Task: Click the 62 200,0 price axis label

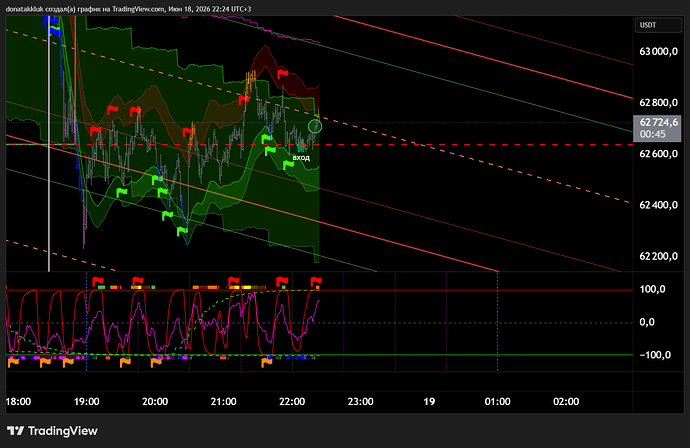Action: coord(658,256)
